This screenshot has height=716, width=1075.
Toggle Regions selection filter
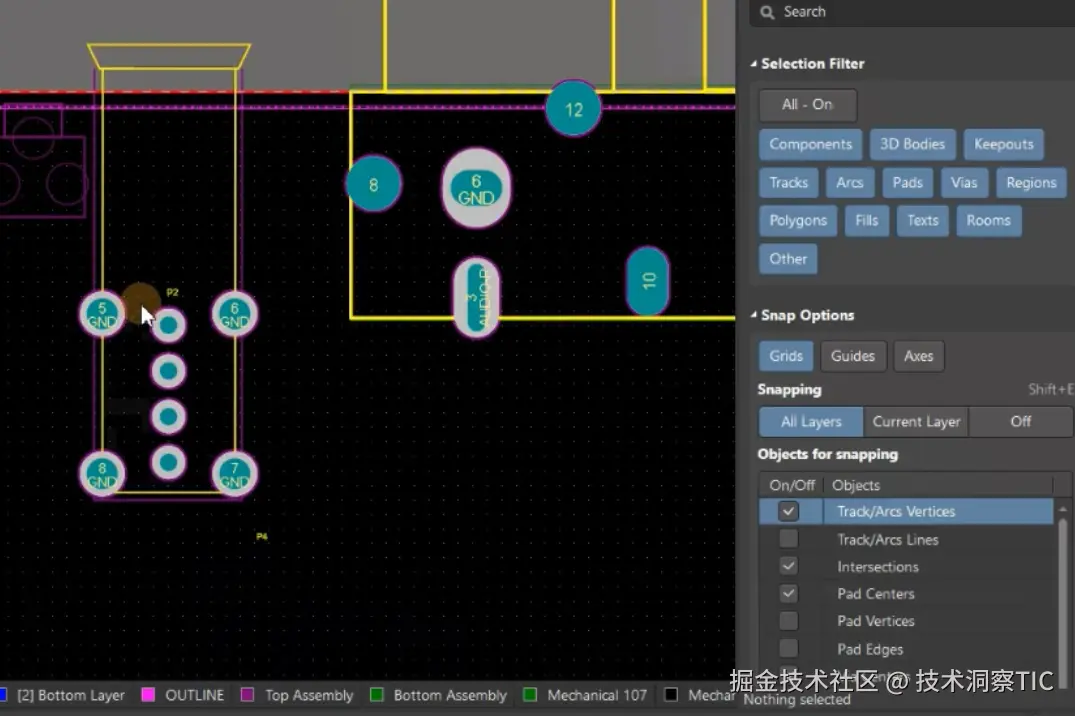coord(1031,183)
